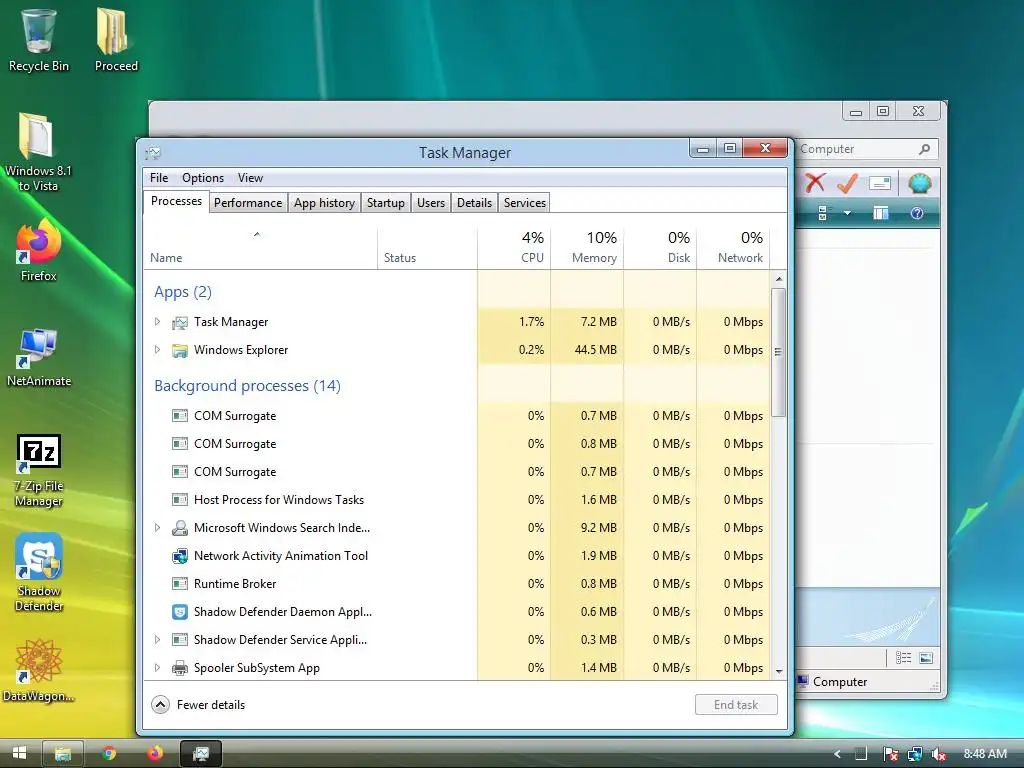Open the File menu in Task Manager
Viewport: 1024px width, 768px height.
[x=159, y=178]
